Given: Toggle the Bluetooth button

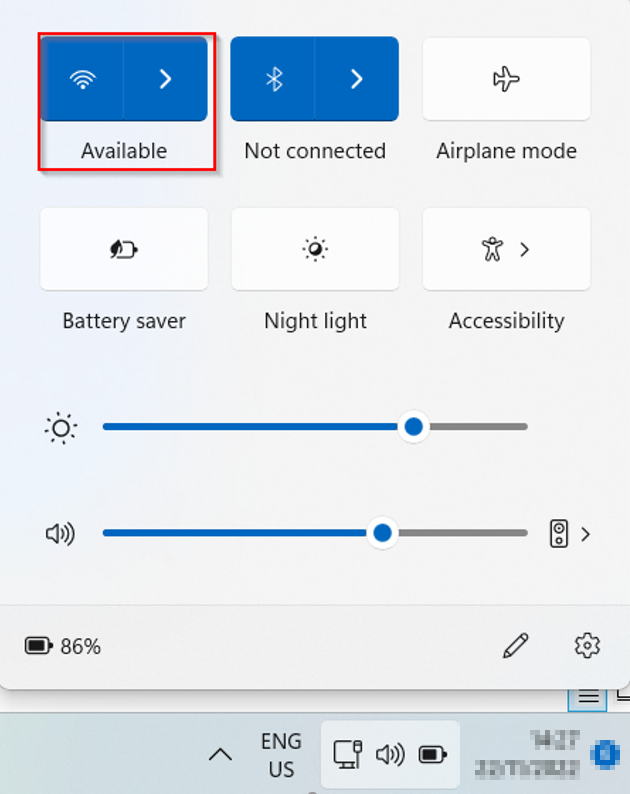Looking at the screenshot, I should point(273,80).
